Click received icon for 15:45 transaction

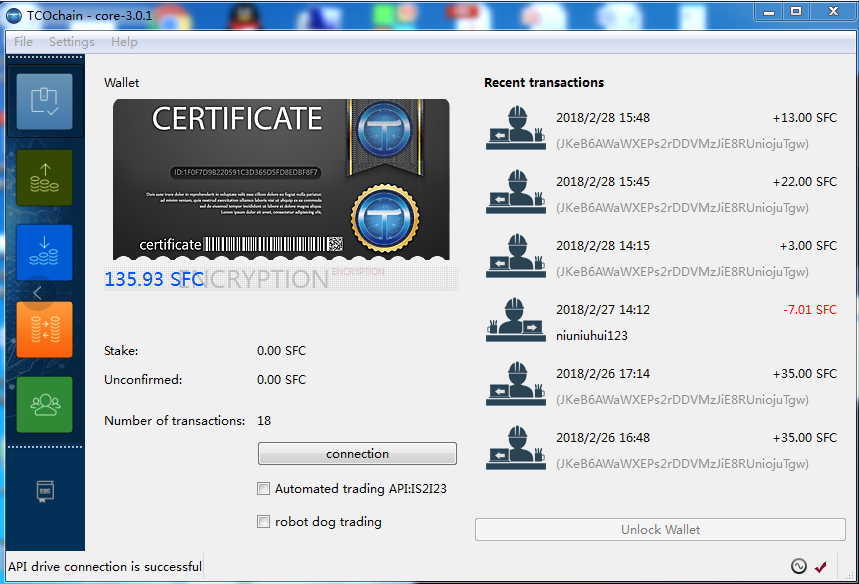[x=516, y=192]
